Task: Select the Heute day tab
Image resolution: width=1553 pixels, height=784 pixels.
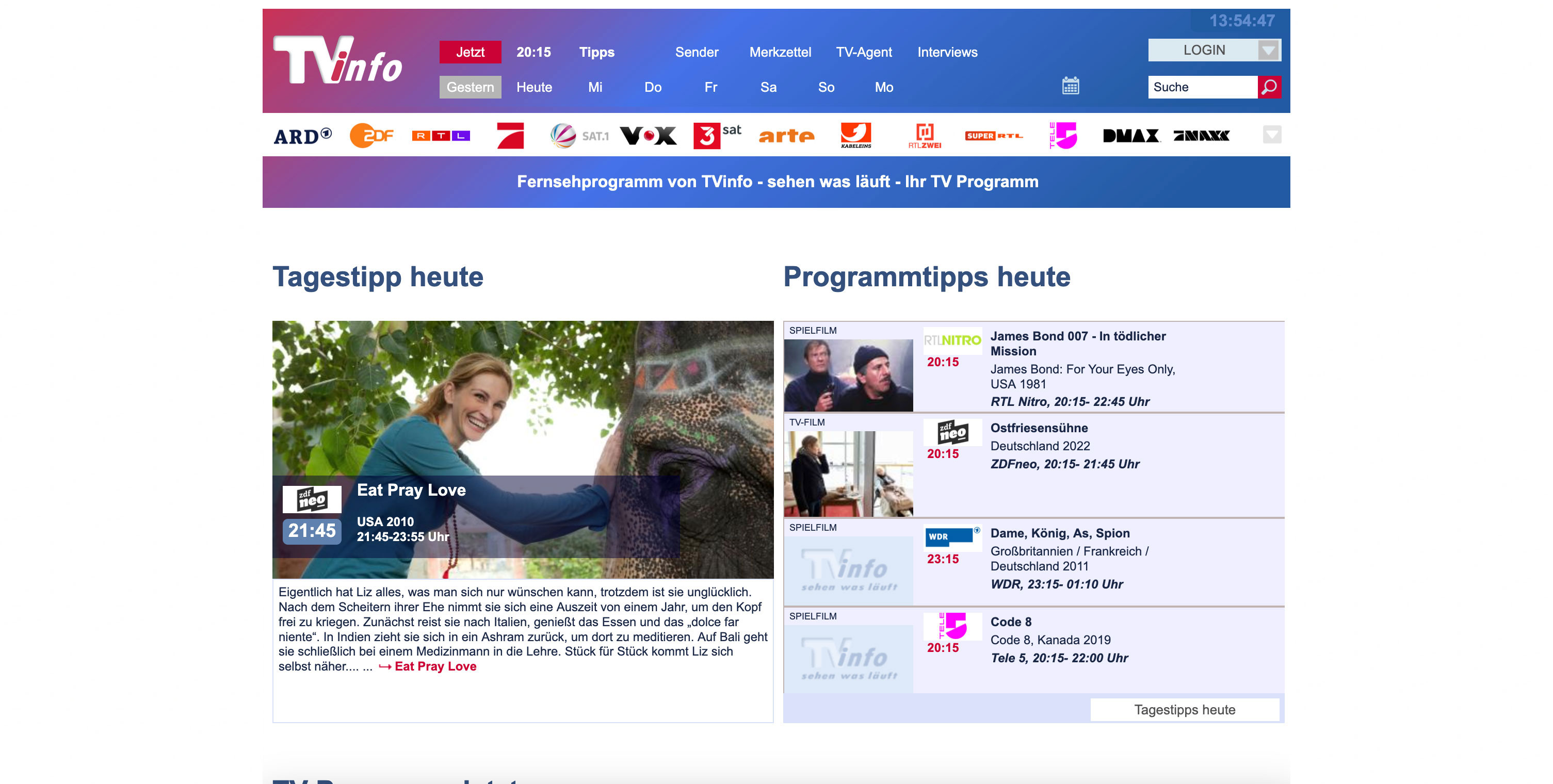Action: [534, 87]
